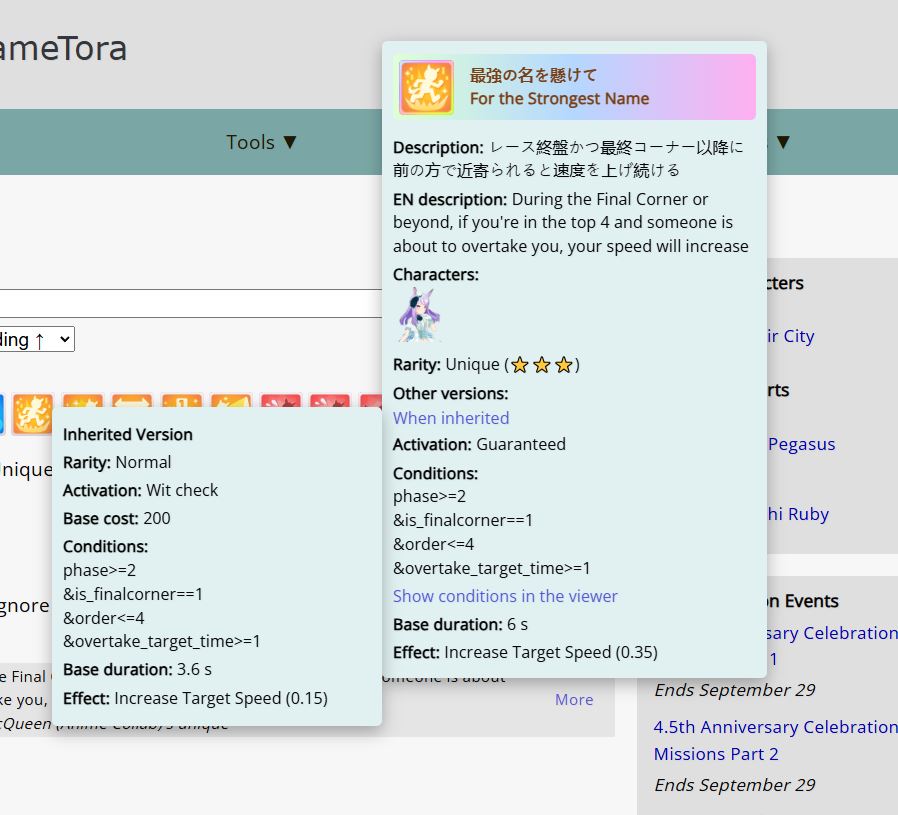Click the 'More' link on the skill card

click(x=574, y=699)
